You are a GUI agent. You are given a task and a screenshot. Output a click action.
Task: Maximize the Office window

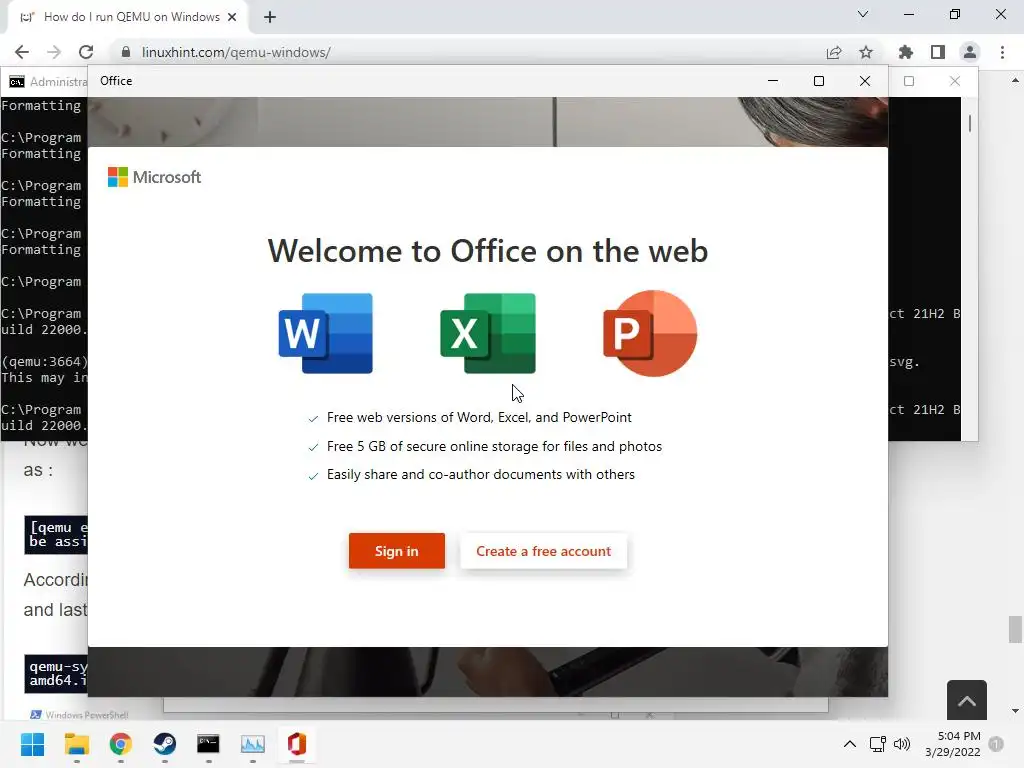coord(819,81)
